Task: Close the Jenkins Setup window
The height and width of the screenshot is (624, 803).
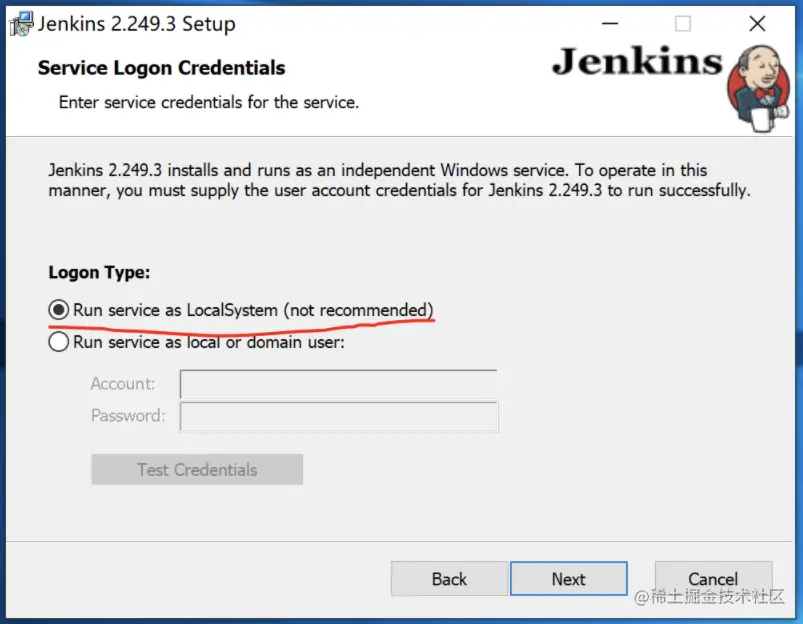Action: pos(757,24)
